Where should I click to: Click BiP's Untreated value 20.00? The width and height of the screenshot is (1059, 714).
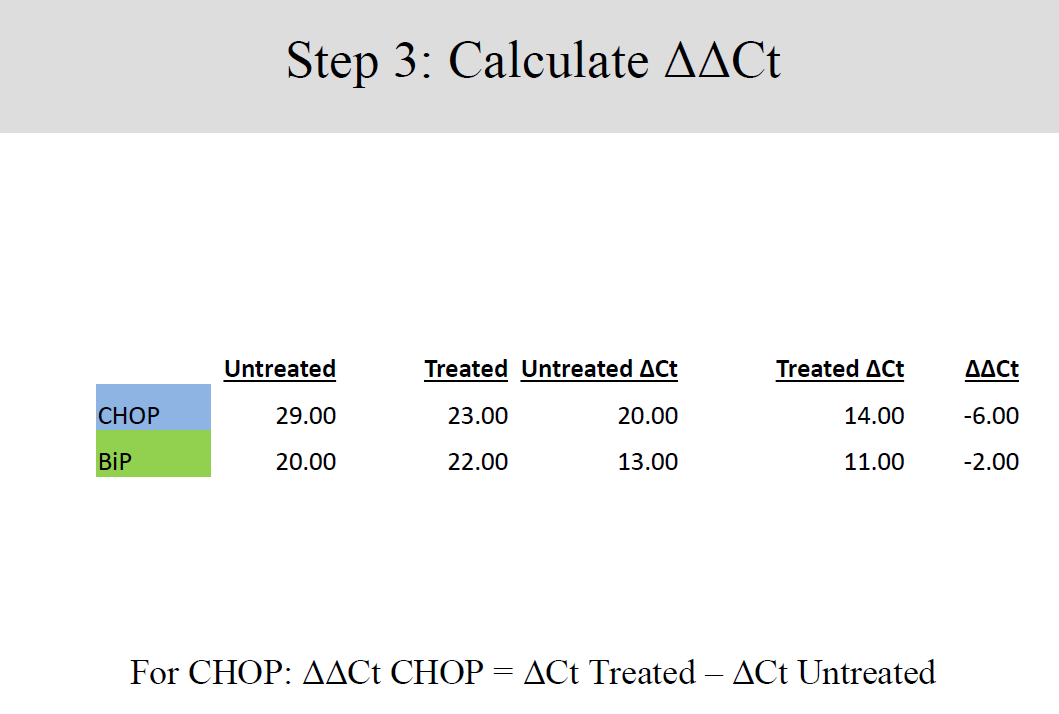306,462
